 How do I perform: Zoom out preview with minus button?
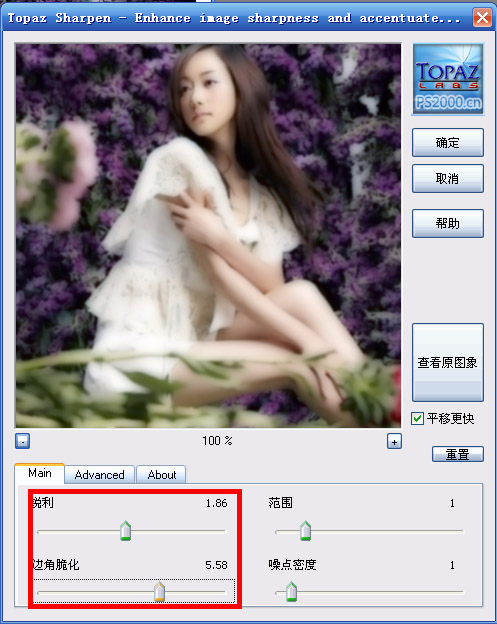[x=22, y=441]
